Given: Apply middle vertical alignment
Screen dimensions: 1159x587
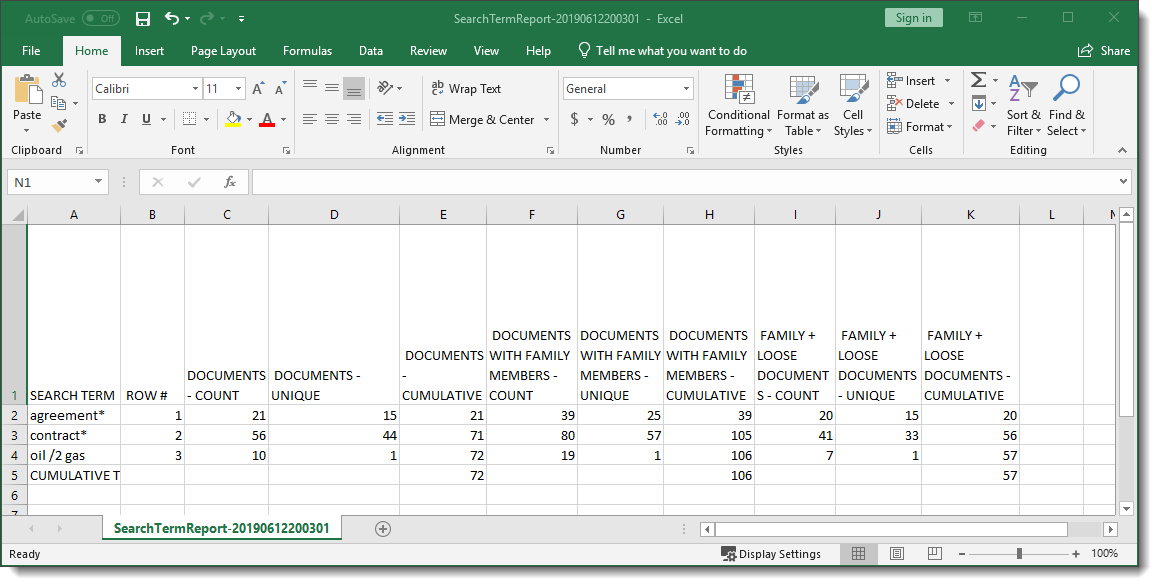Looking at the screenshot, I should click(x=332, y=88).
